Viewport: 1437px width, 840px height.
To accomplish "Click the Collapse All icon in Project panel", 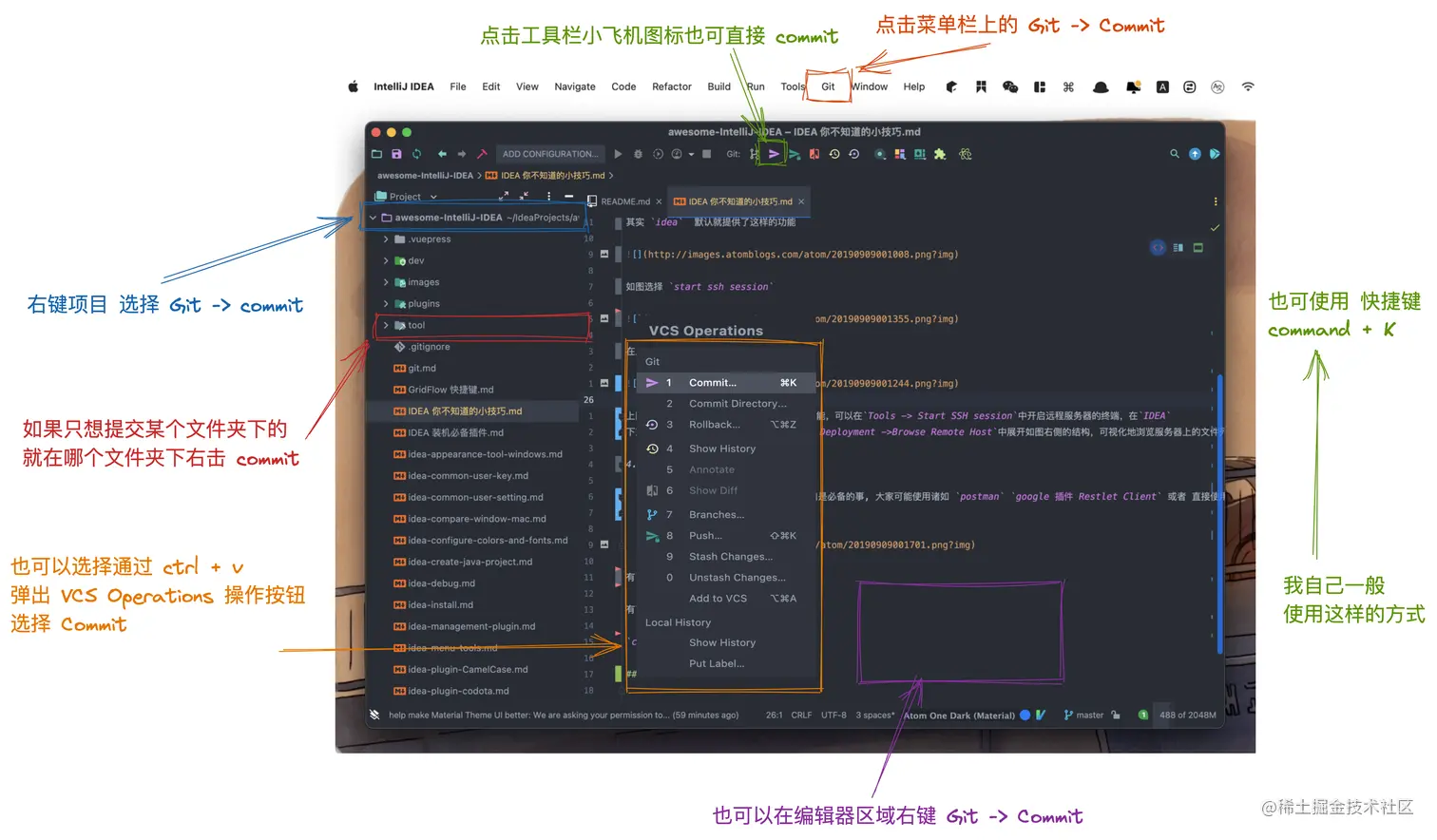I will point(525,196).
